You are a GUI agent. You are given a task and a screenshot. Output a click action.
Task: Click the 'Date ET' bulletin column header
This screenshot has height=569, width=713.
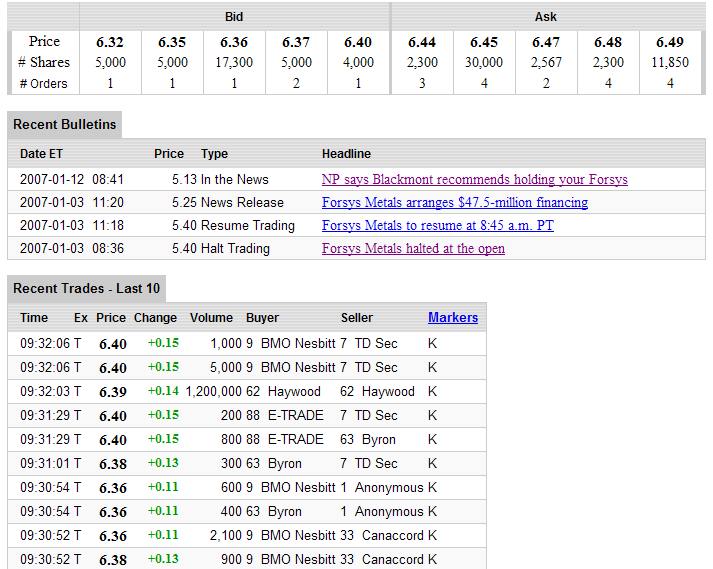(41, 154)
